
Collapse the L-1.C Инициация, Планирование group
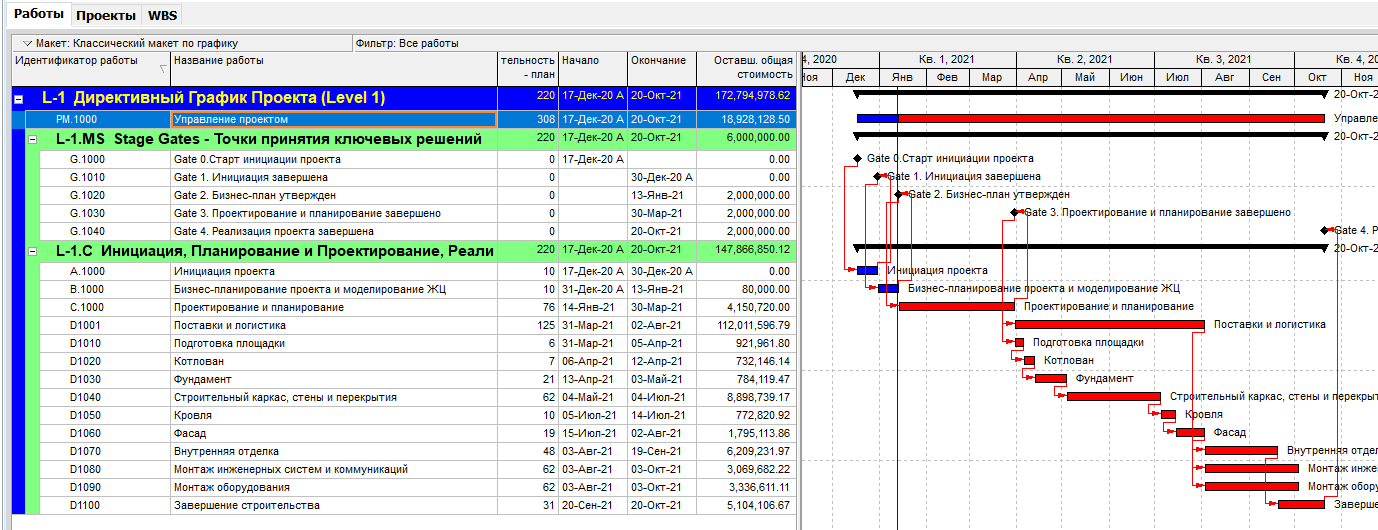[31, 251]
